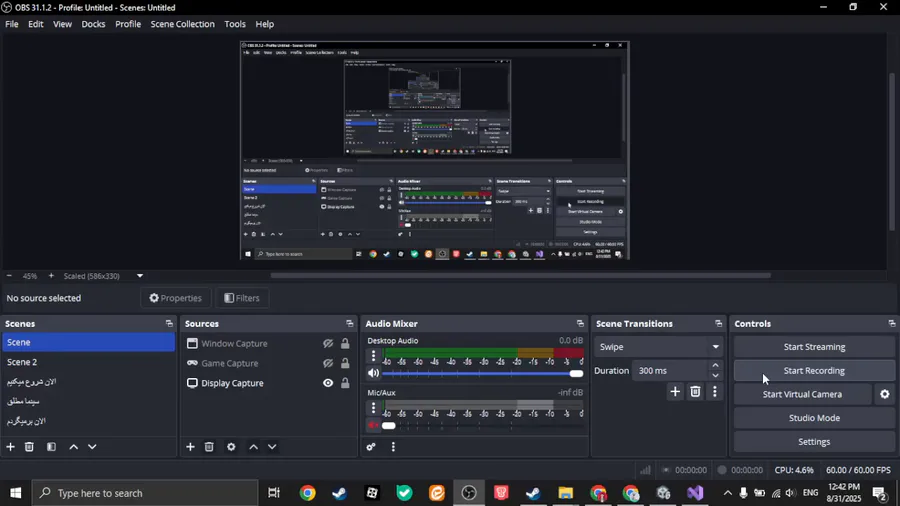Show hidden system tray icons

pos(727,493)
